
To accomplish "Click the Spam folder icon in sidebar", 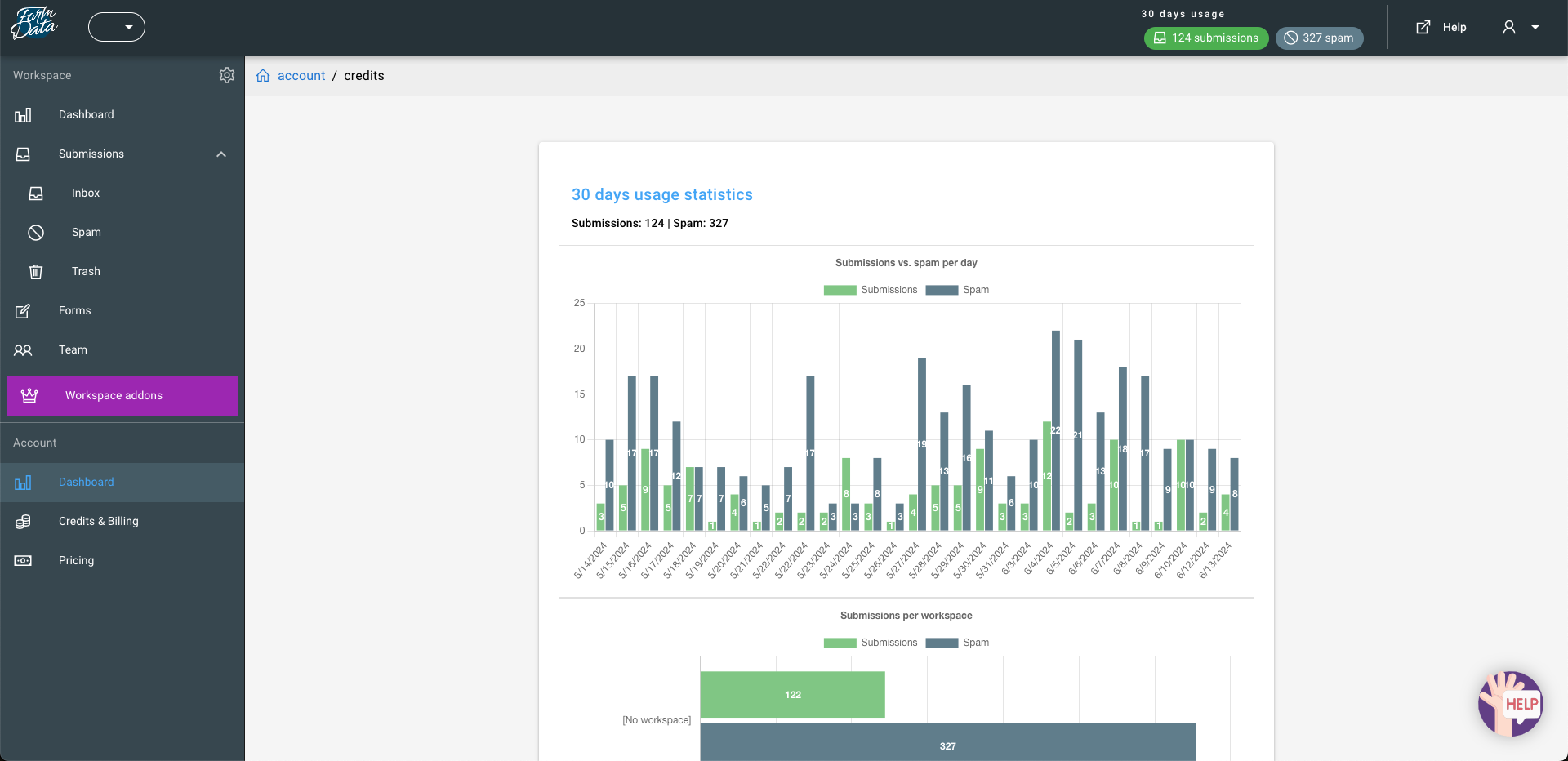I will pyautogui.click(x=36, y=233).
